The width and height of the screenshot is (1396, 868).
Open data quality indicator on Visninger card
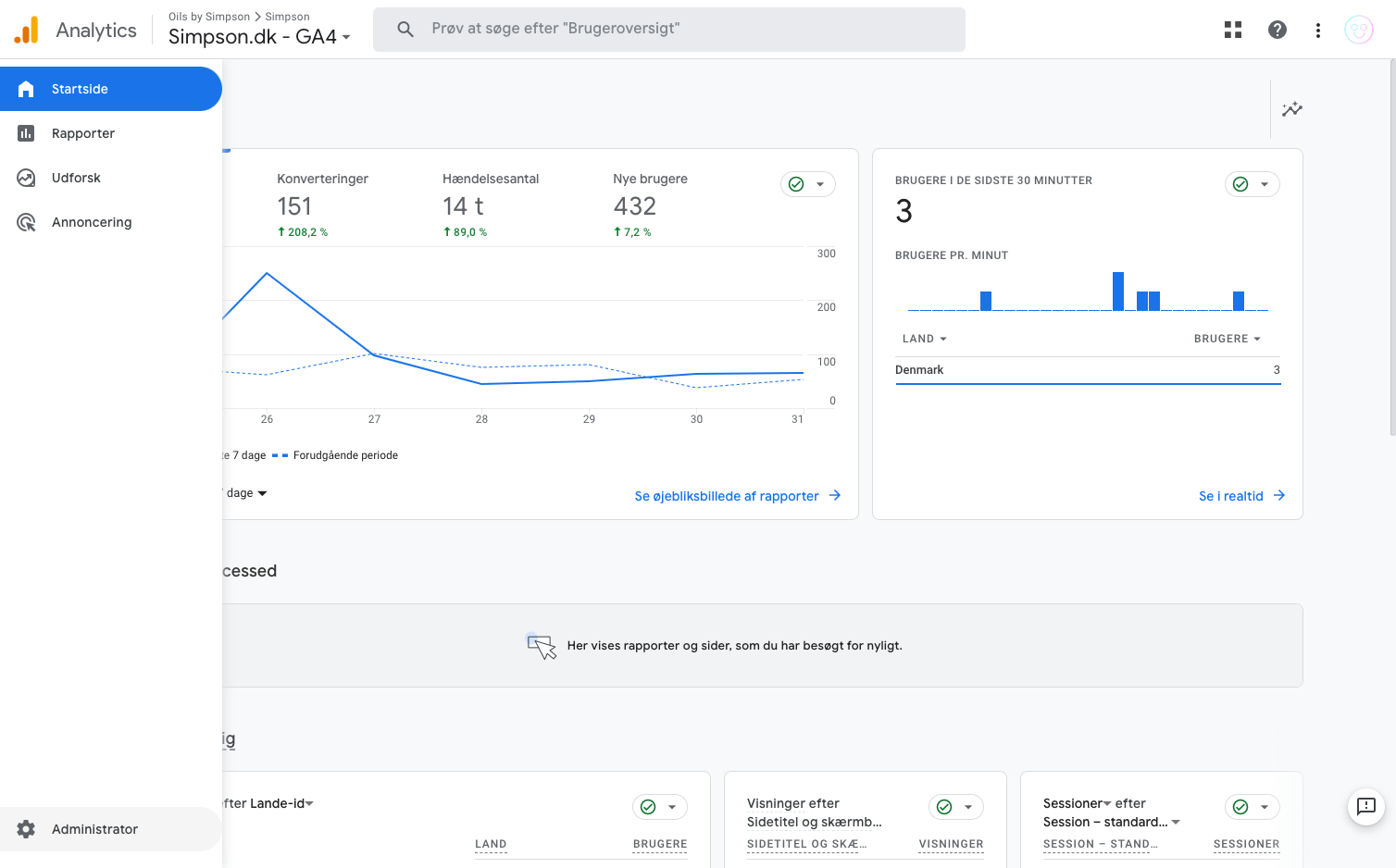coord(956,807)
